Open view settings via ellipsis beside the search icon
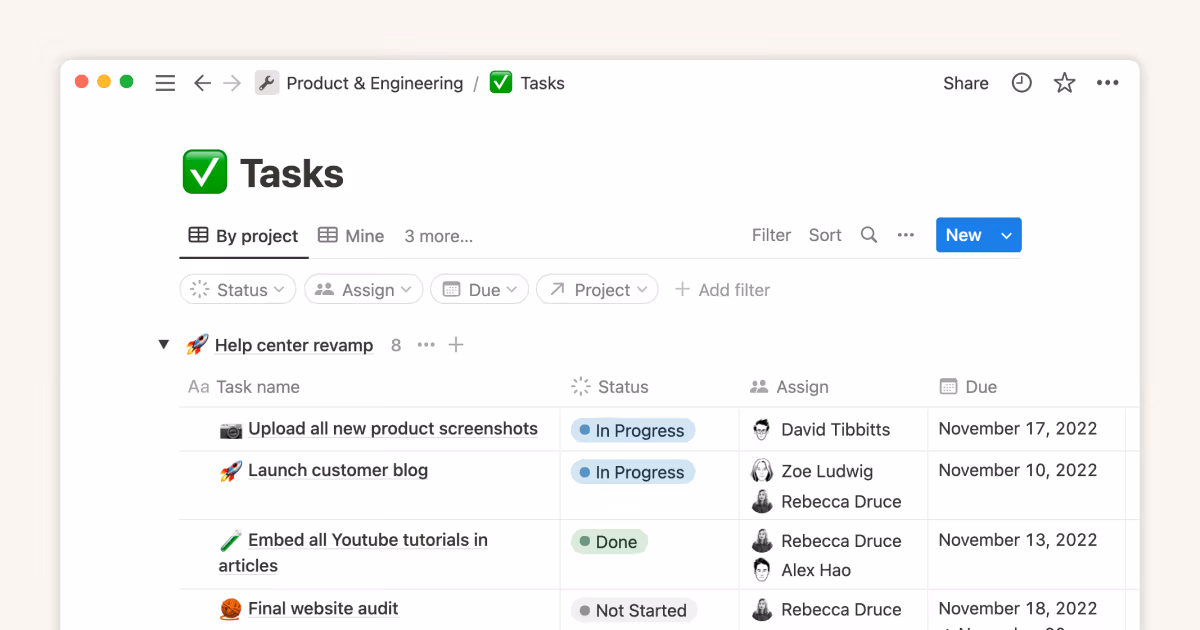Image resolution: width=1200 pixels, height=630 pixels. click(x=906, y=235)
